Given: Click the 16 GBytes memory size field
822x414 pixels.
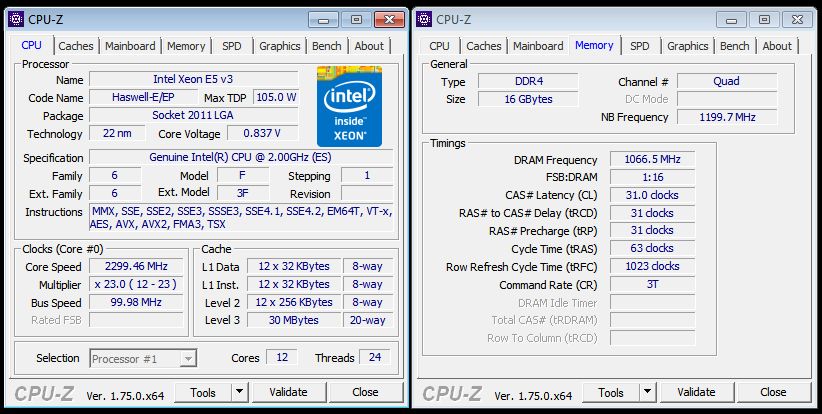Looking at the screenshot, I should pyautogui.click(x=528, y=99).
